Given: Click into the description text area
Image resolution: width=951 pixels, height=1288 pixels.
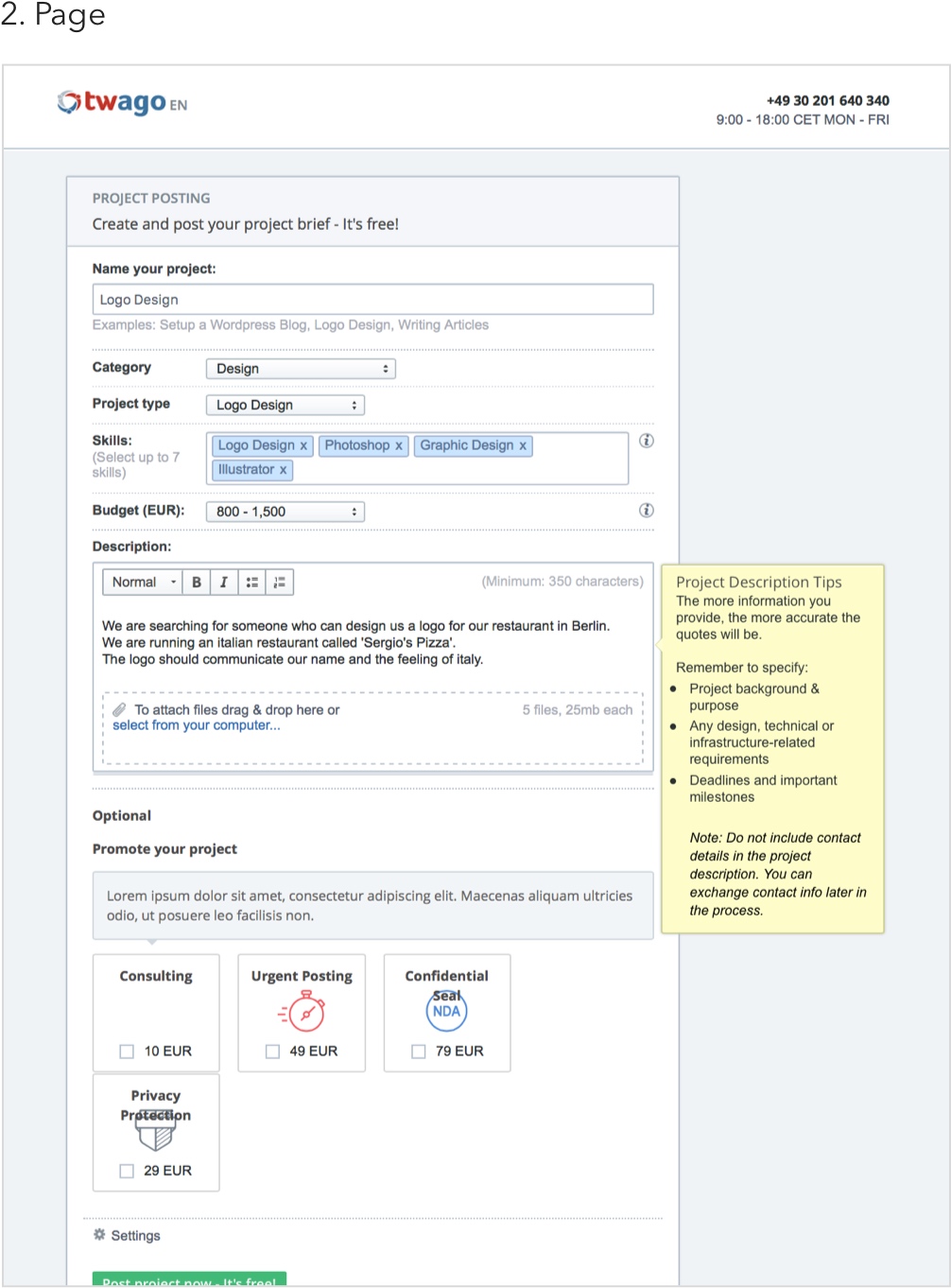Looking at the screenshot, I should [372, 643].
